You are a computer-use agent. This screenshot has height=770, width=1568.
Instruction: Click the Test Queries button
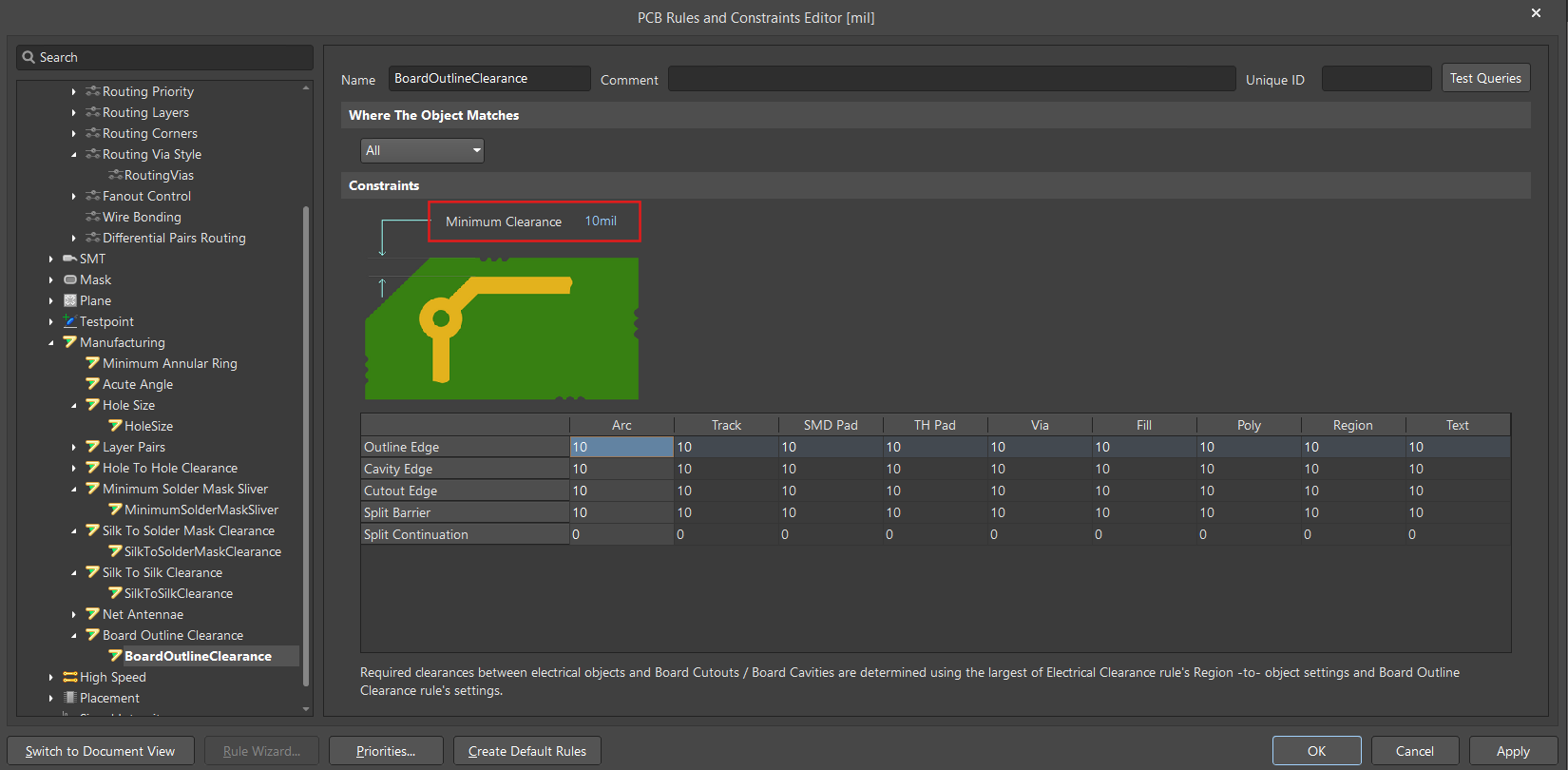[x=1485, y=78]
